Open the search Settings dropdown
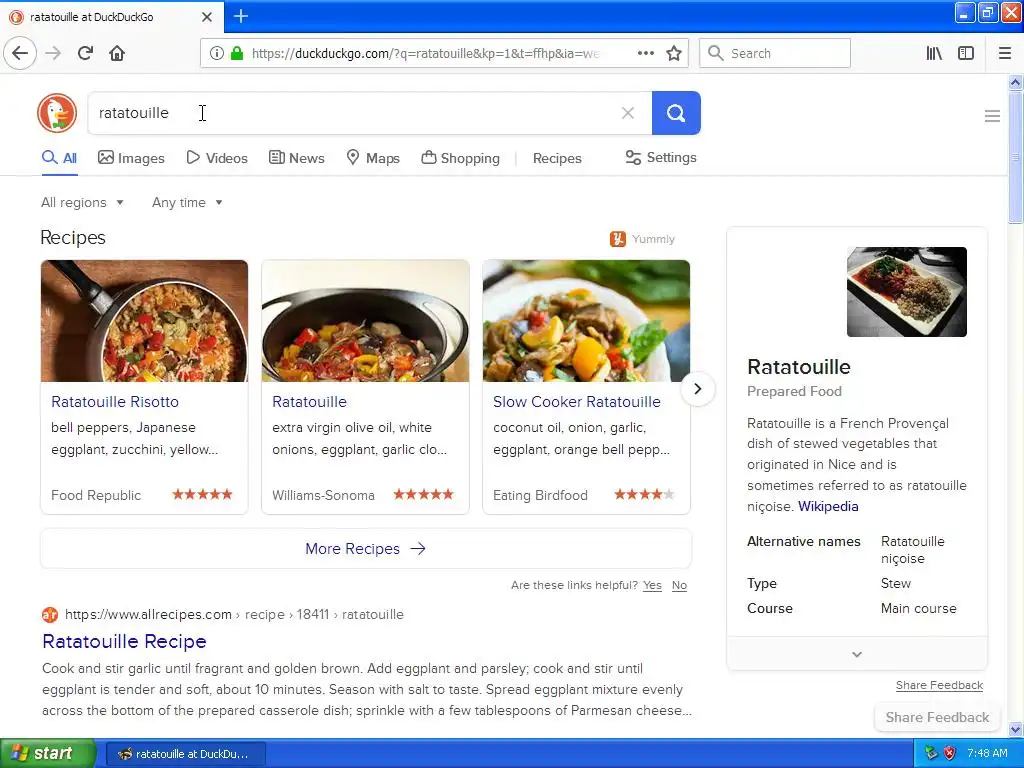This screenshot has height=768, width=1024. tap(661, 157)
